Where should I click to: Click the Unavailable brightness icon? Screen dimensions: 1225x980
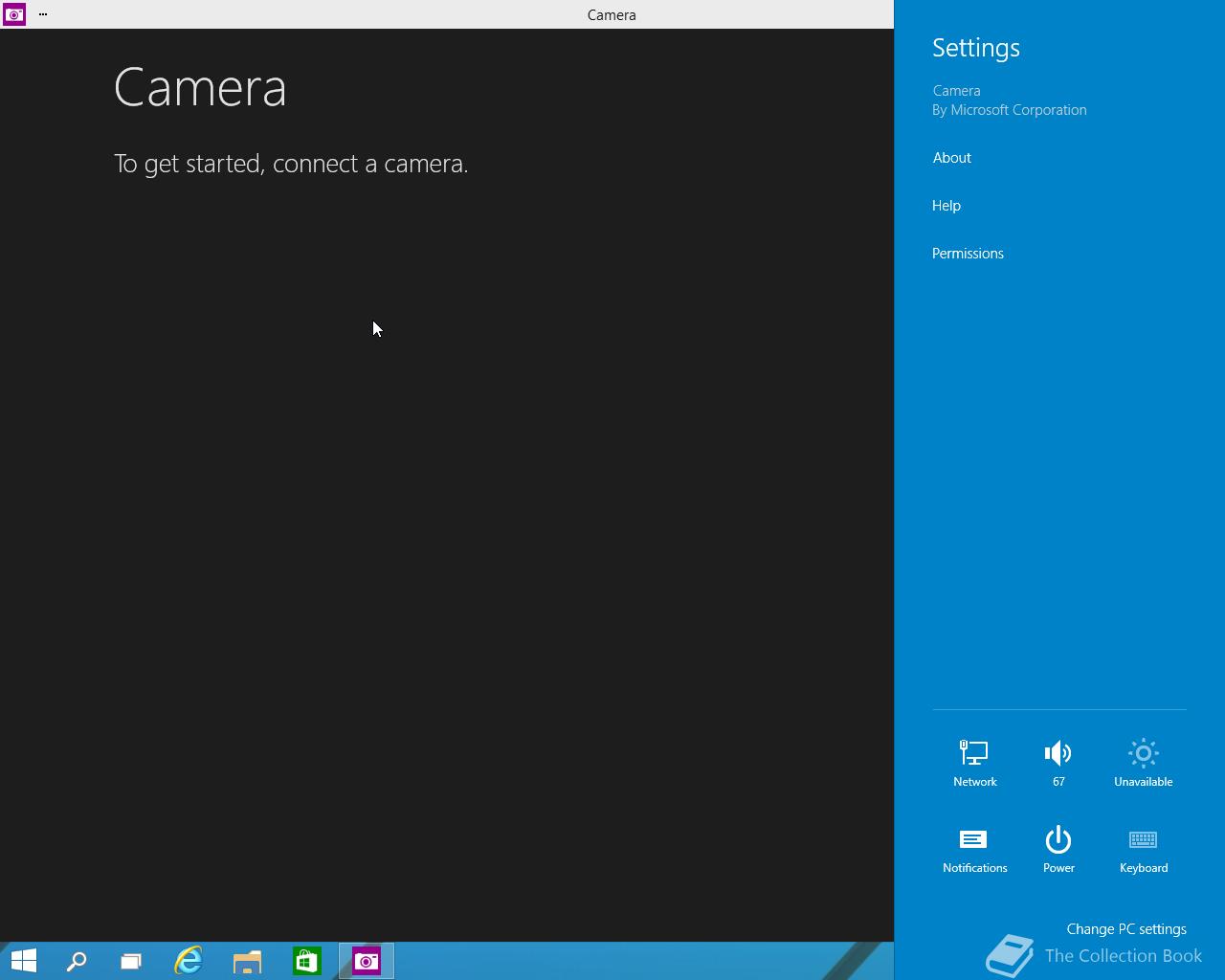pos(1143,763)
